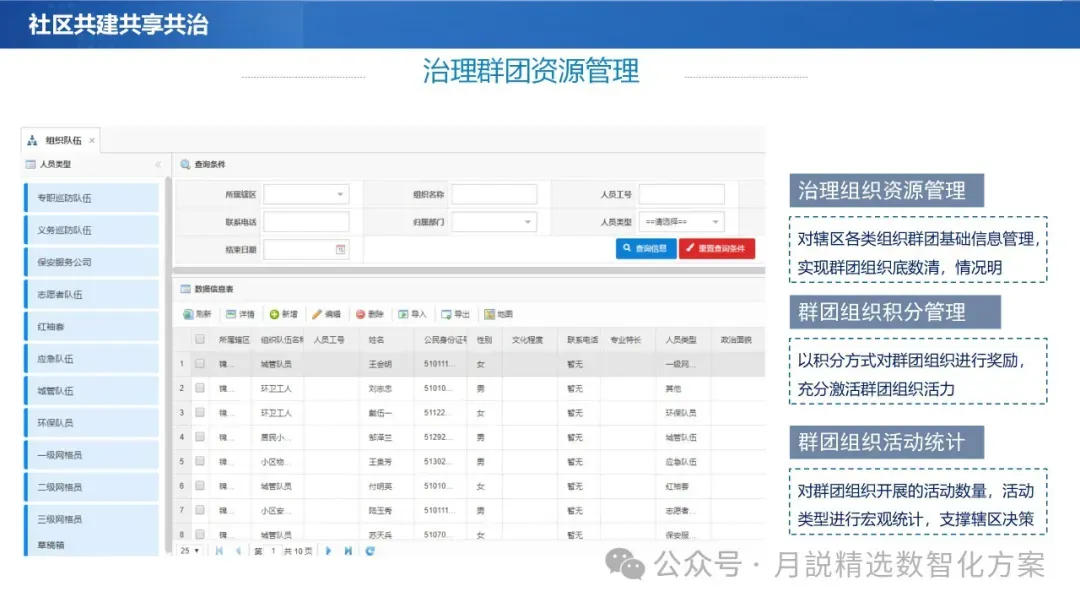
Task: Select the 组织队伍 tab
Action: (x=63, y=140)
